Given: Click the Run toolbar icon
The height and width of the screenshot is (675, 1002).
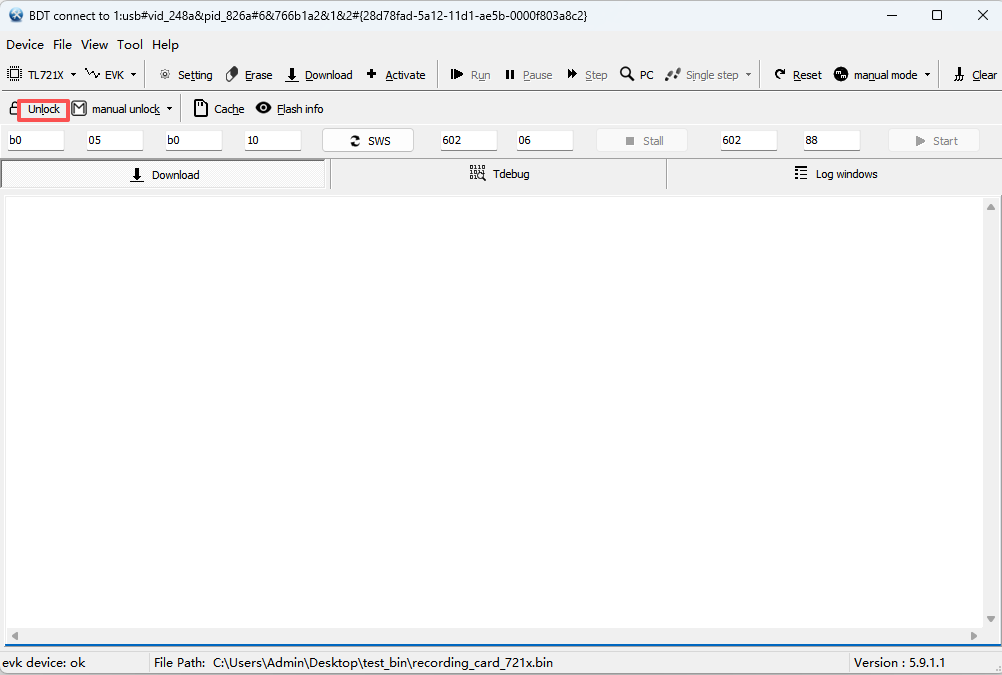Looking at the screenshot, I should coord(456,74).
